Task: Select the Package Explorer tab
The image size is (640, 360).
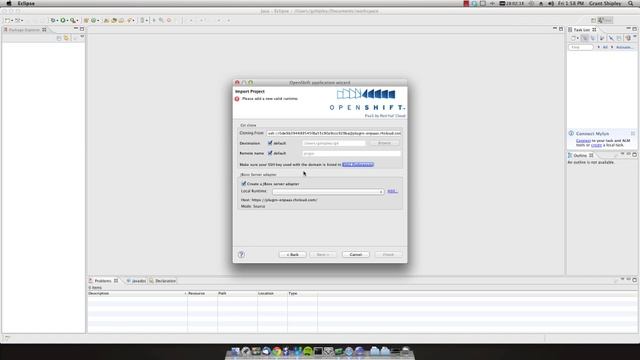Action: click(x=24, y=30)
